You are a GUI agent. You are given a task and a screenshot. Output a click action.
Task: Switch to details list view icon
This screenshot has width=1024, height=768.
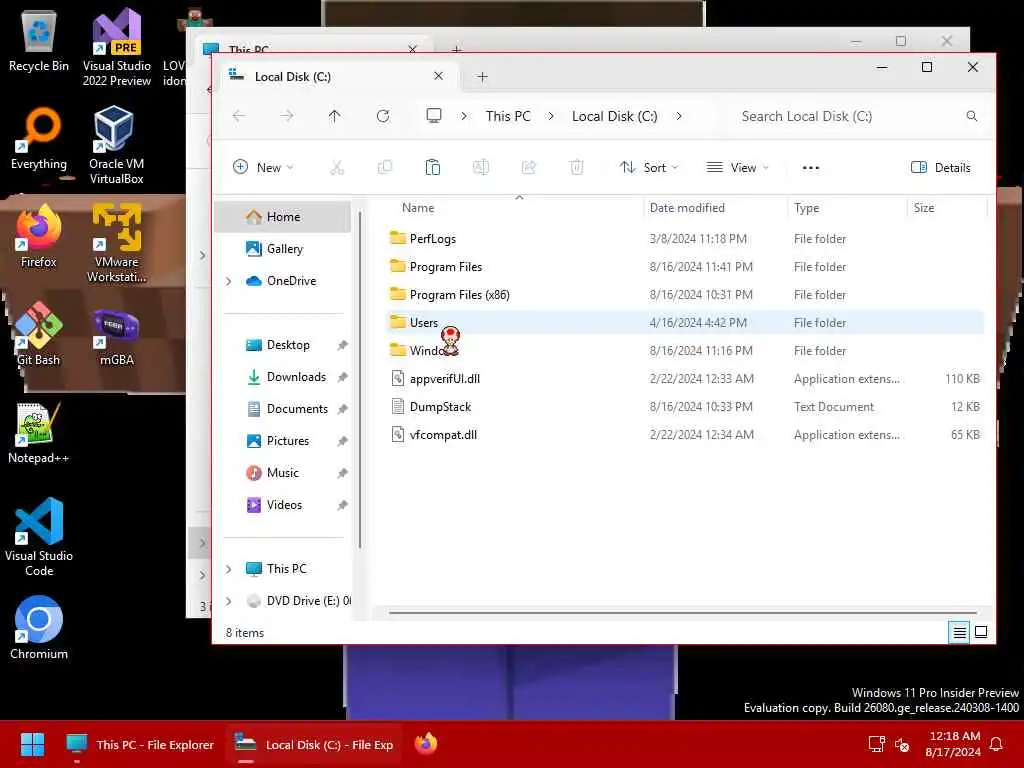pyautogui.click(x=959, y=632)
